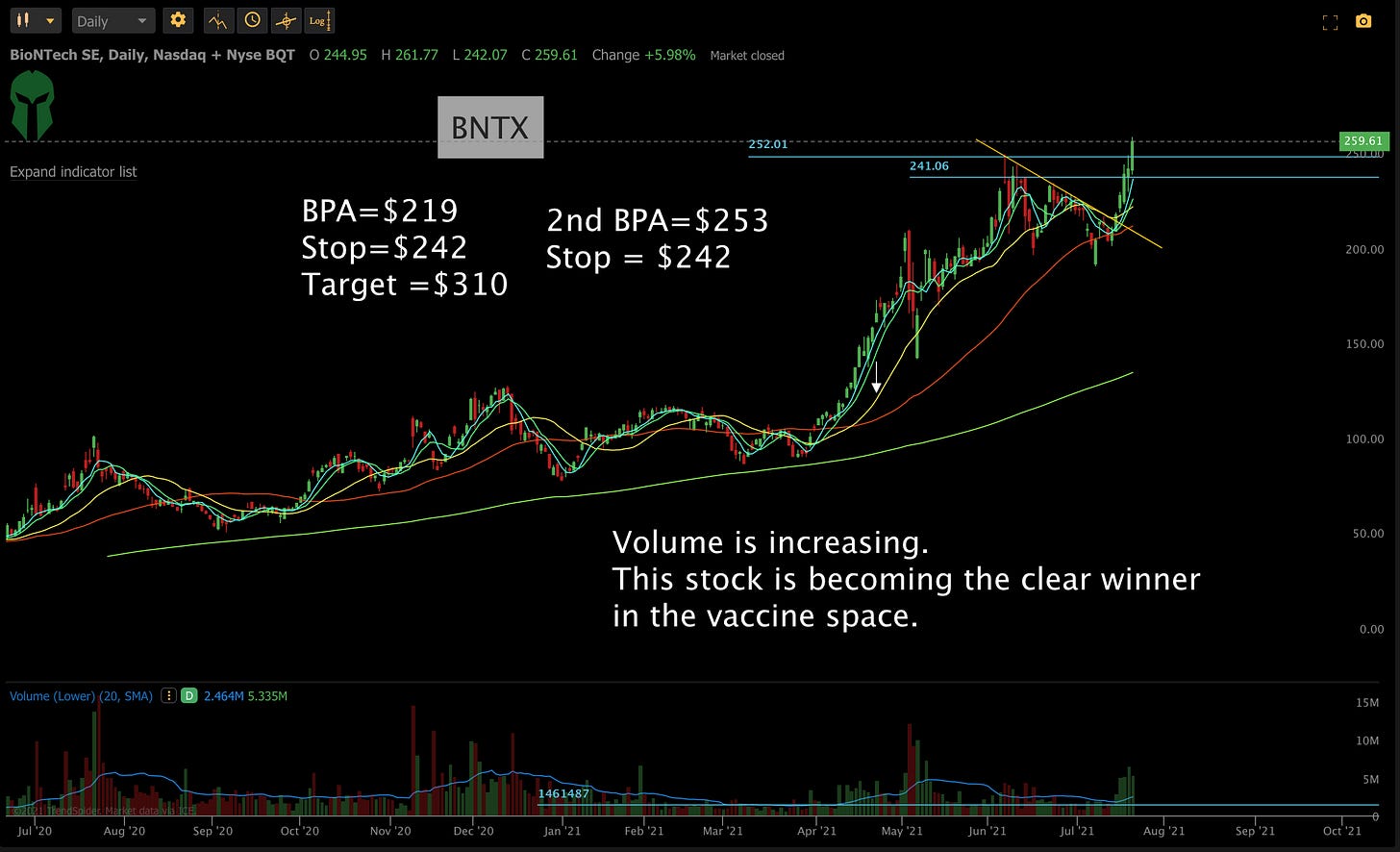This screenshot has width=1400, height=852.
Task: Click the 2.464M volume average value
Action: tap(223, 695)
